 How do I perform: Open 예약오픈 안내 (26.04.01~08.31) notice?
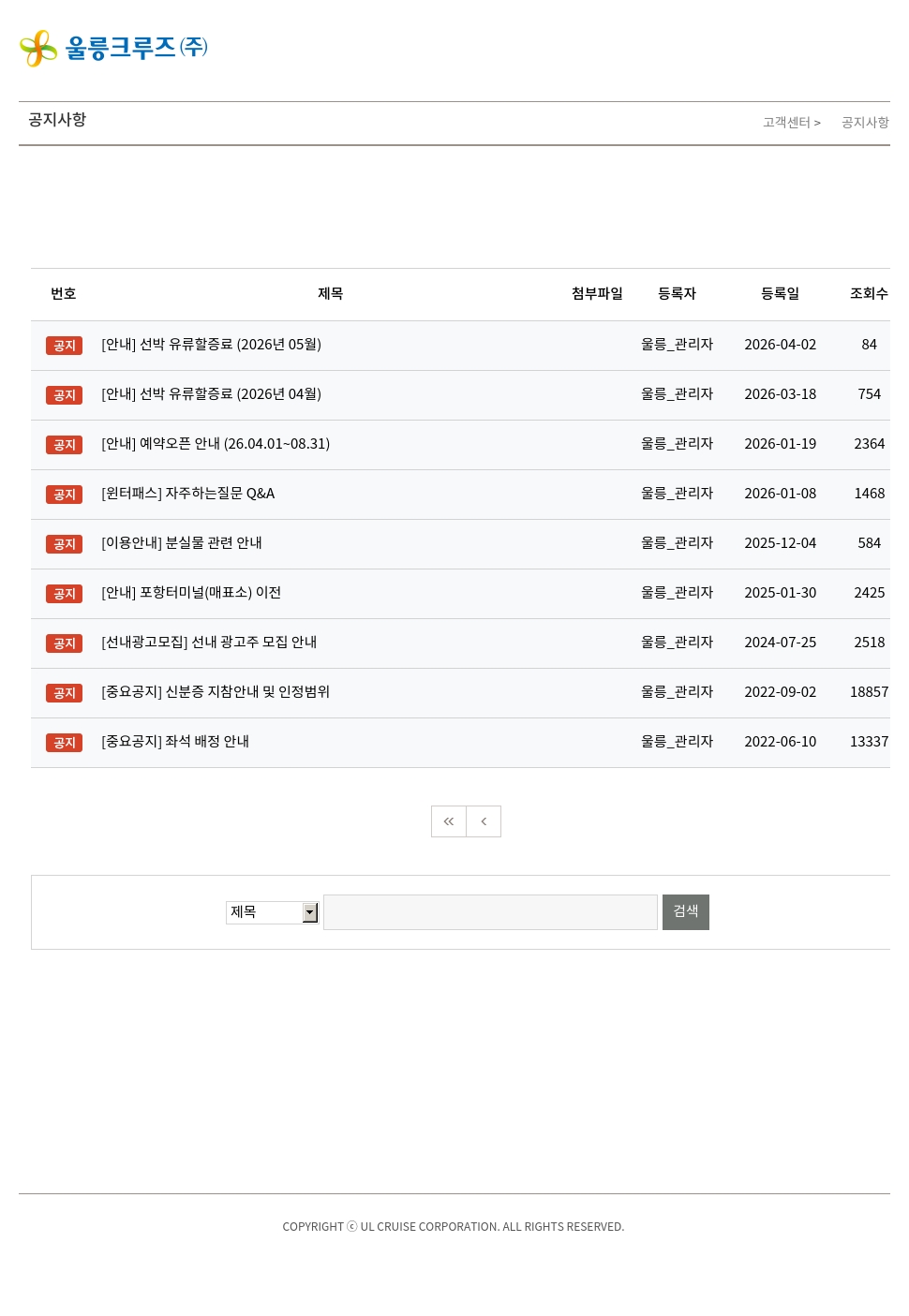[216, 444]
